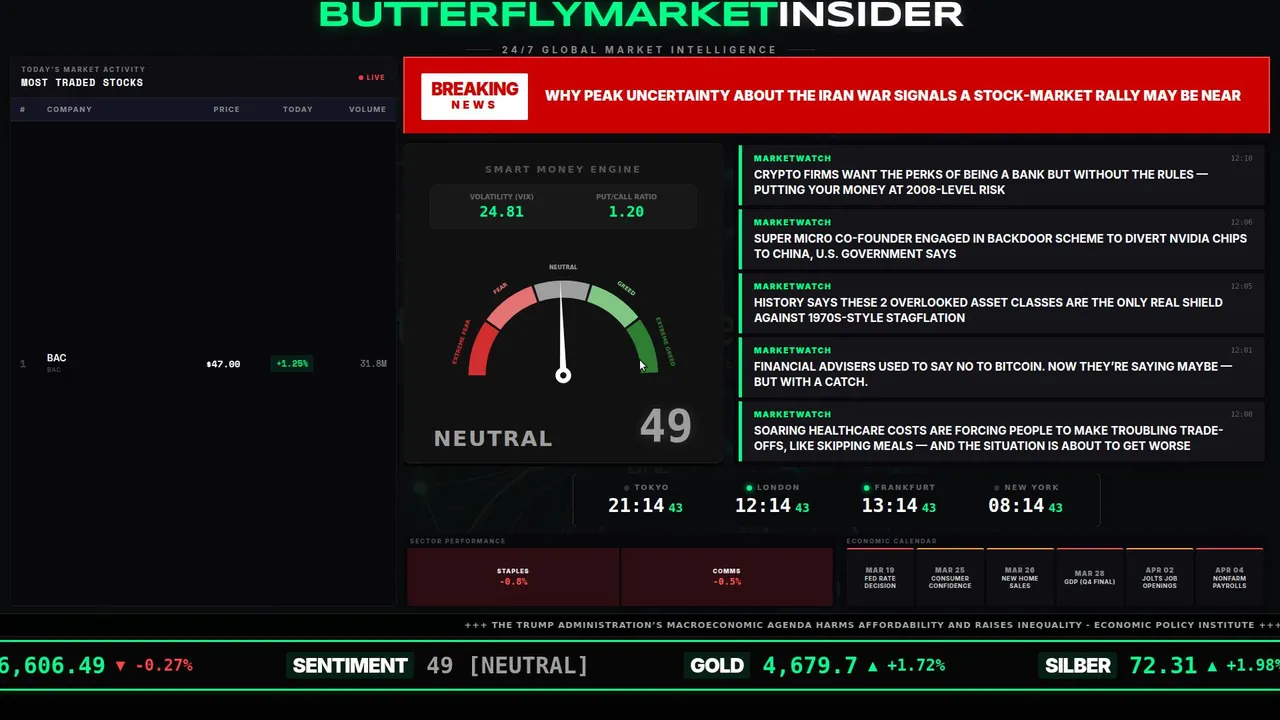The image size is (1280, 720).
Task: Open the Mar 28 GDP (Q4 Final) event
Action: [x=1090, y=577]
